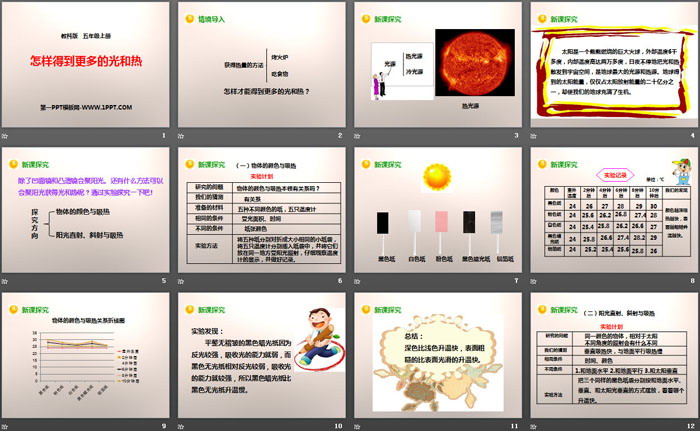
Task: Open slide 3 with the sun photo
Action: tap(438, 65)
